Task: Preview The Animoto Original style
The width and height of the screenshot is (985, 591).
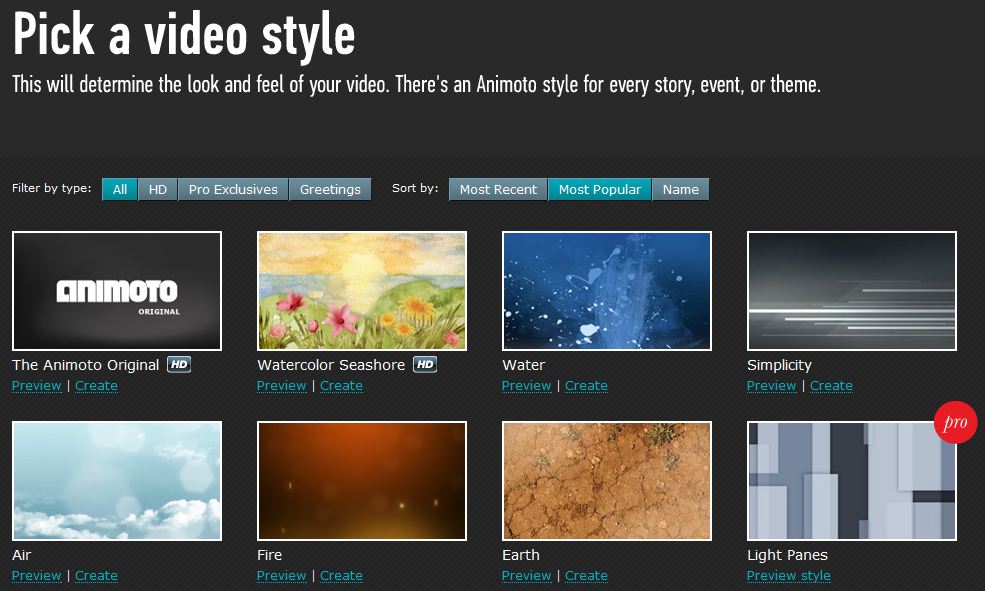Action: tap(36, 386)
